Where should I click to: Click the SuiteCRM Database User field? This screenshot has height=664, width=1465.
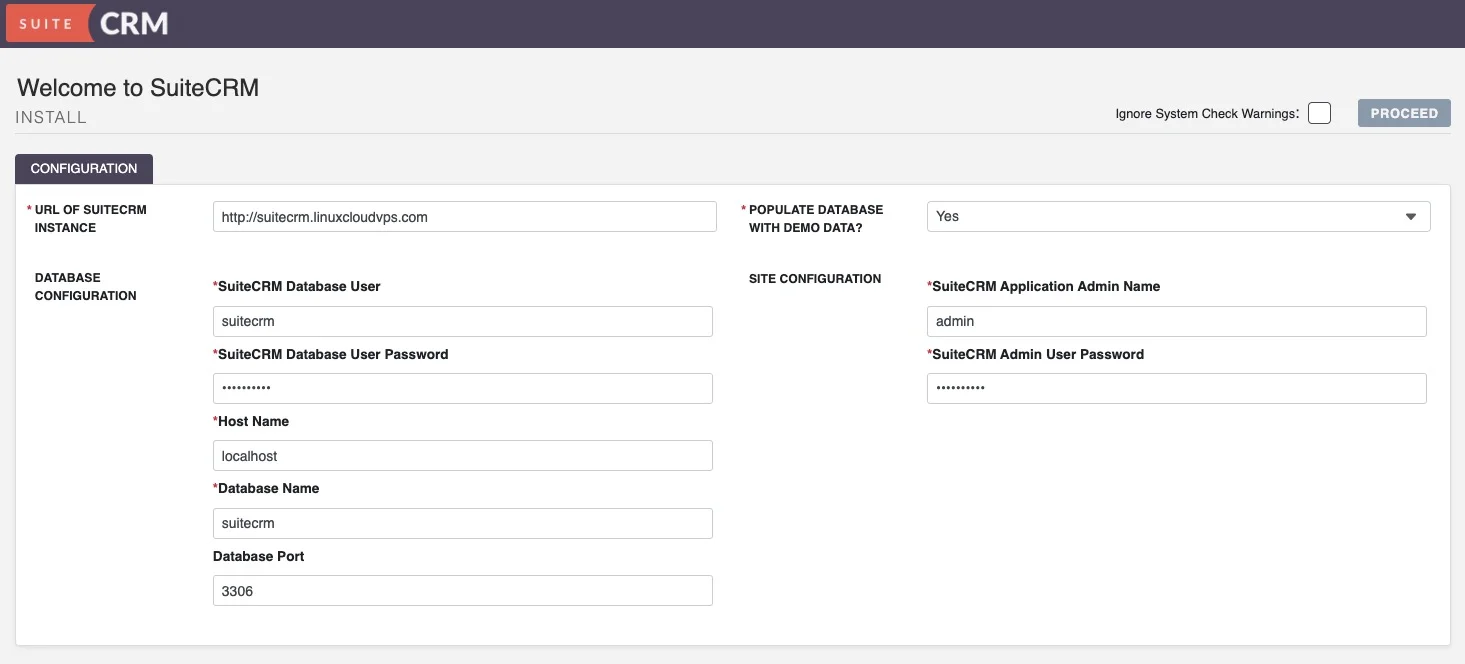462,322
